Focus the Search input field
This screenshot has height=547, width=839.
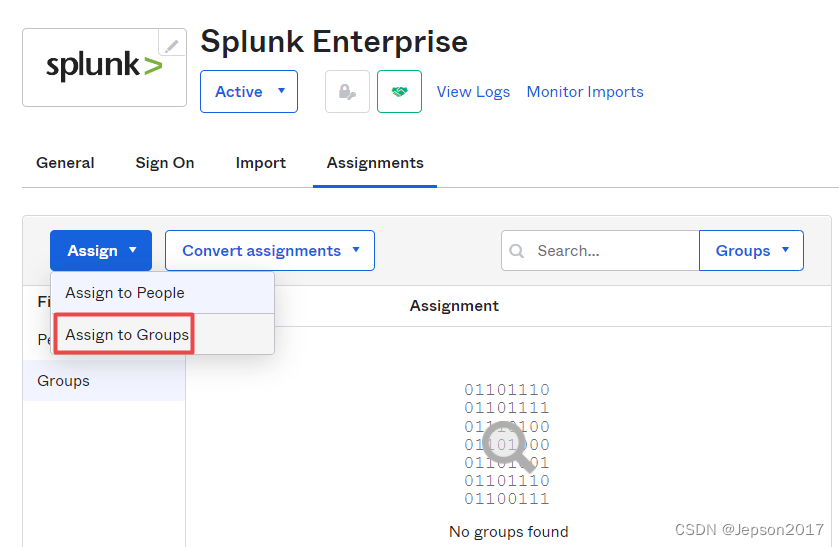coord(600,250)
